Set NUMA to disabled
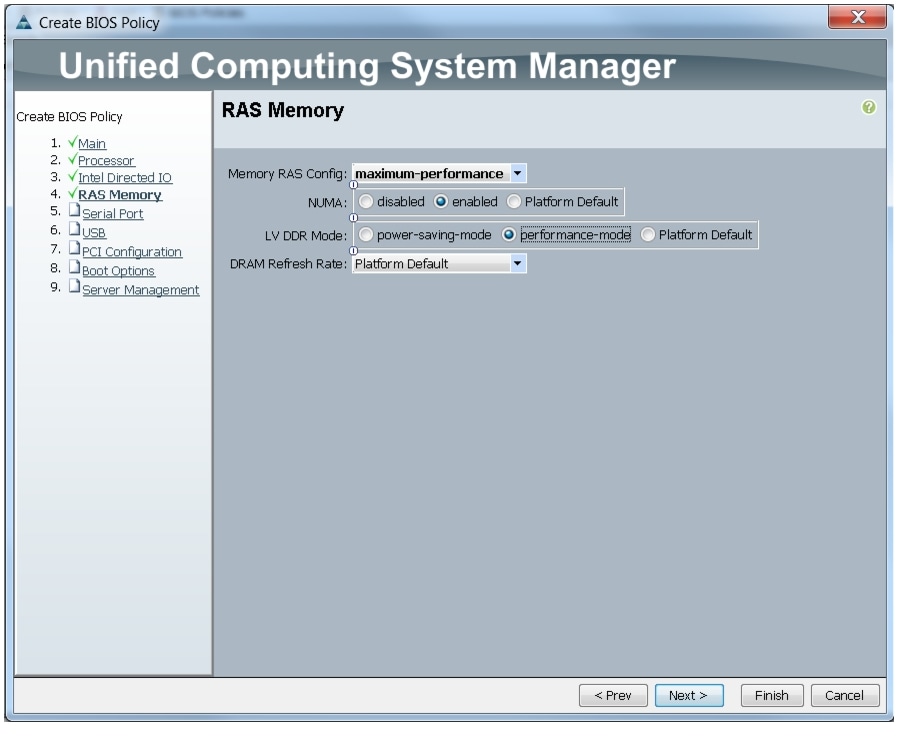This screenshot has height=749, width=900. pyautogui.click(x=366, y=201)
